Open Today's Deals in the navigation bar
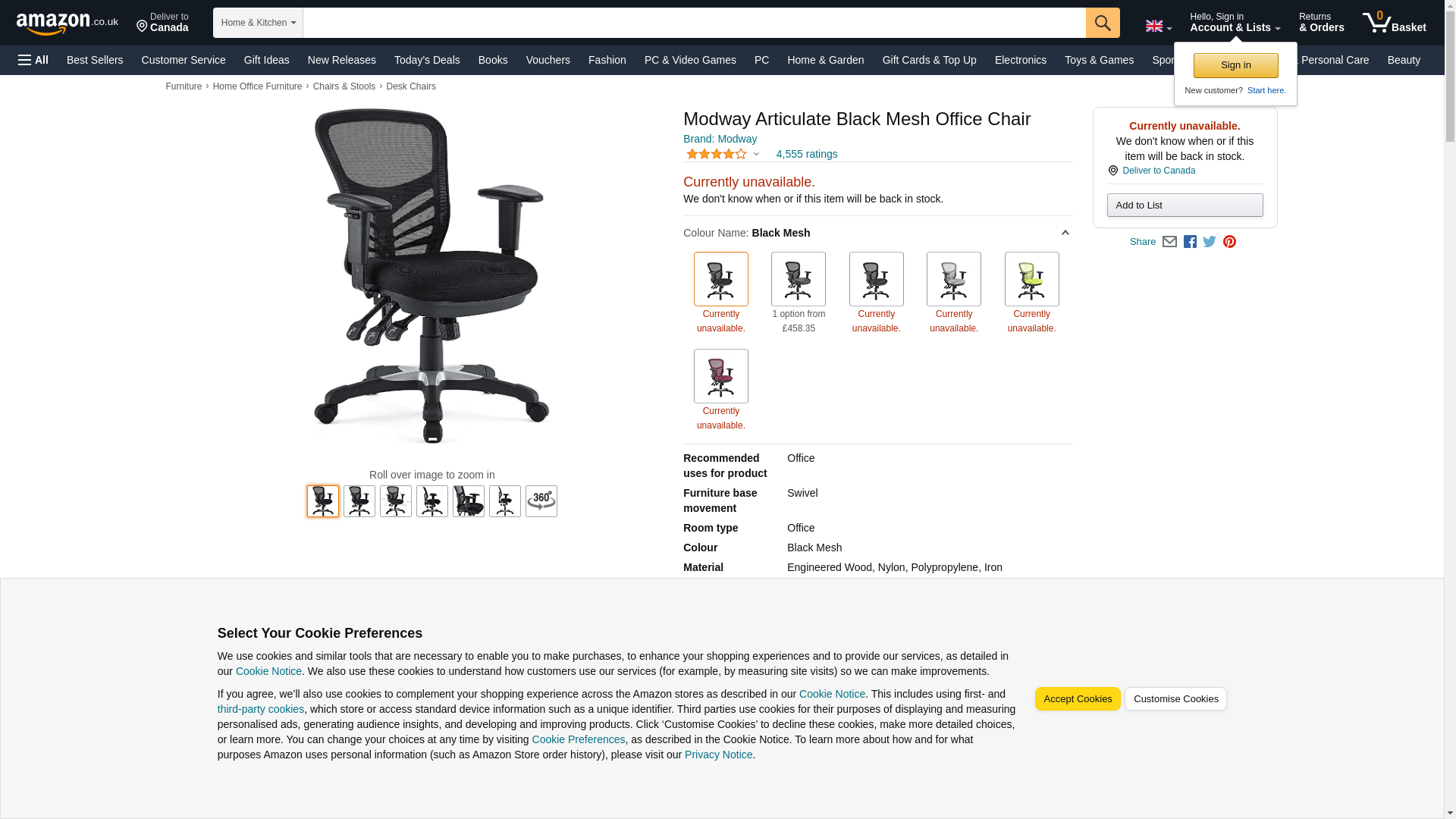 click(x=427, y=60)
